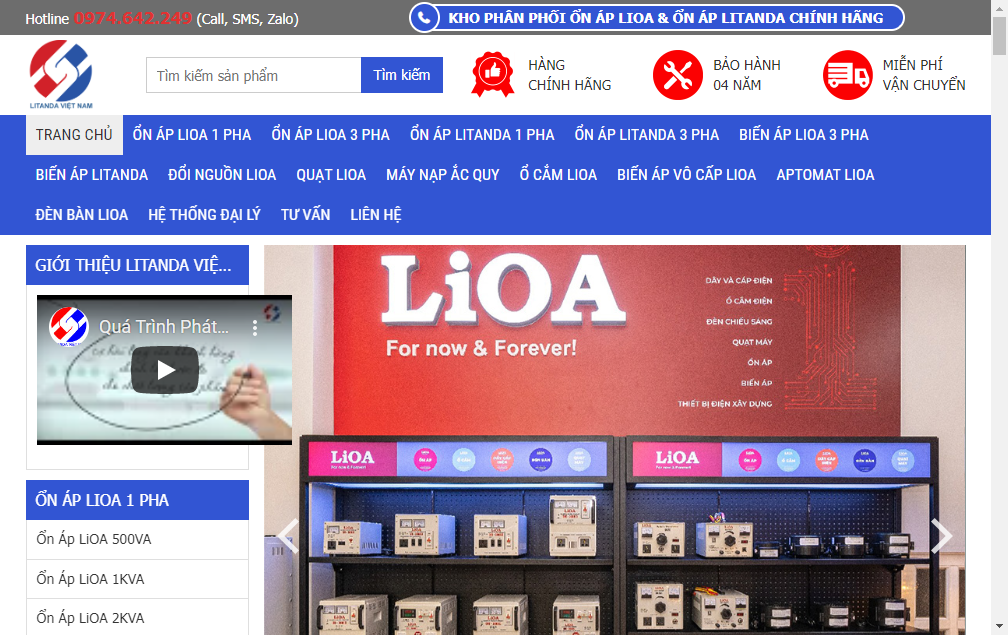Open Biến Áp Vô Cấp Lioa menu

[x=687, y=175]
